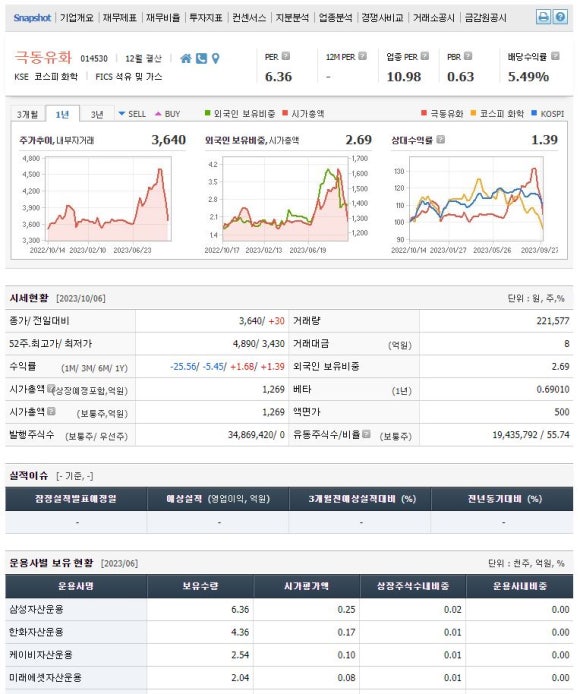580x694 pixels.
Task: Click the 시가평가액 column header
Action: [306, 586]
